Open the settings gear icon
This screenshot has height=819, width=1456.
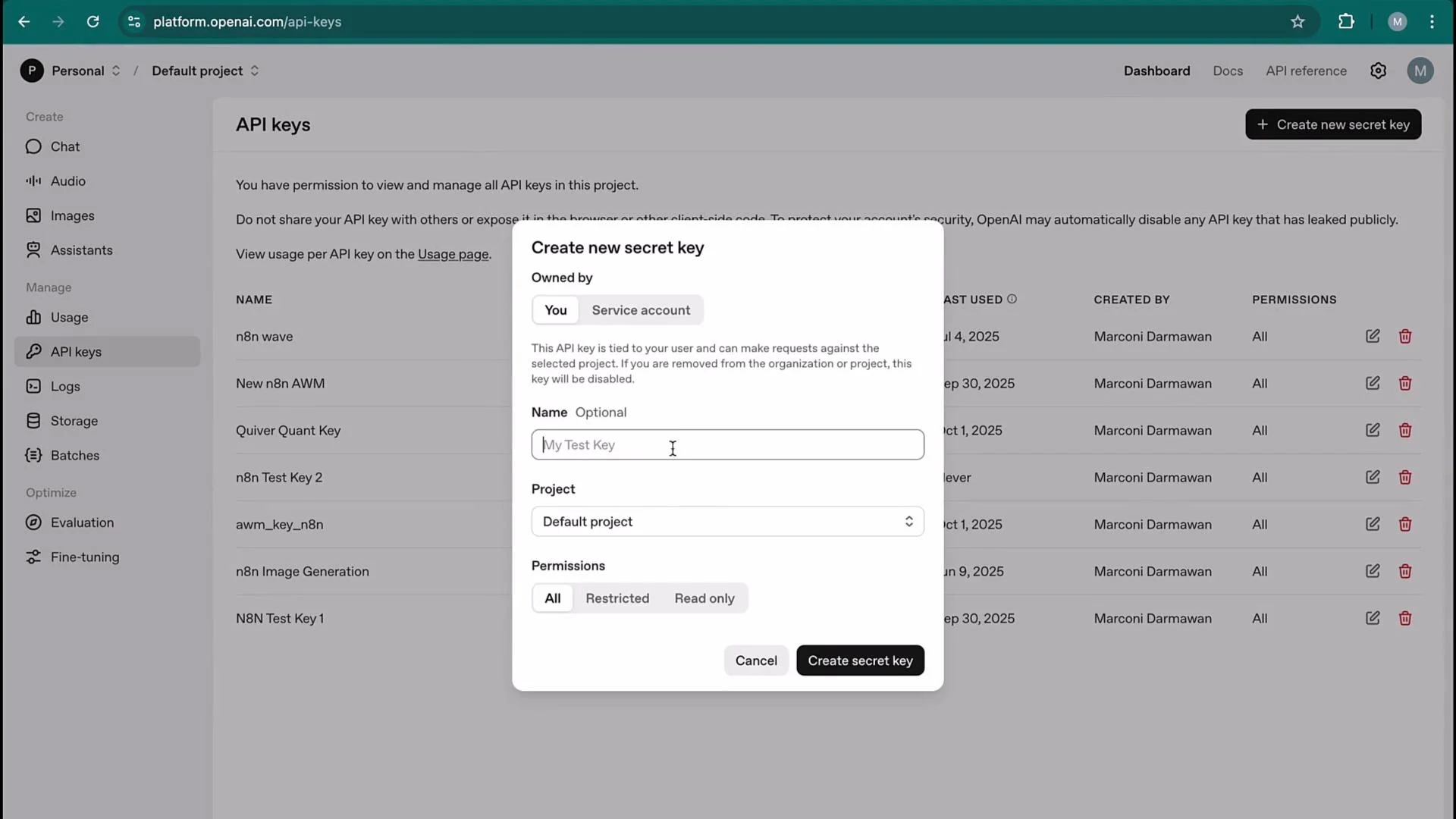click(1378, 71)
